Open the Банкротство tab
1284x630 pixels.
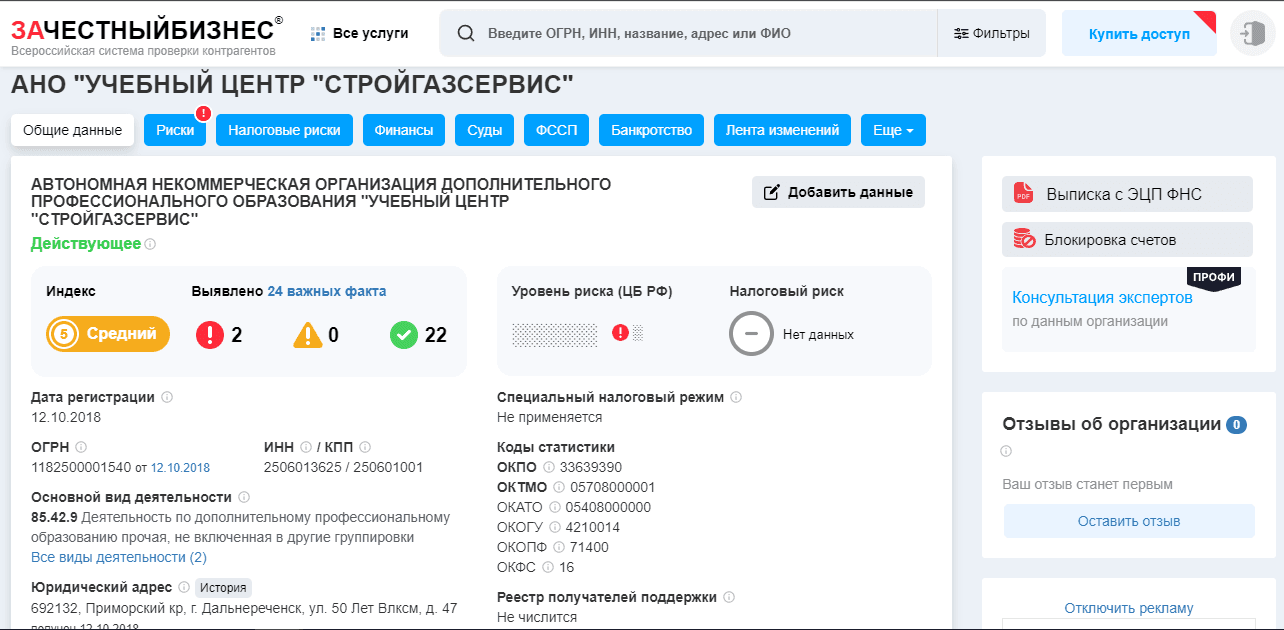[x=651, y=130]
